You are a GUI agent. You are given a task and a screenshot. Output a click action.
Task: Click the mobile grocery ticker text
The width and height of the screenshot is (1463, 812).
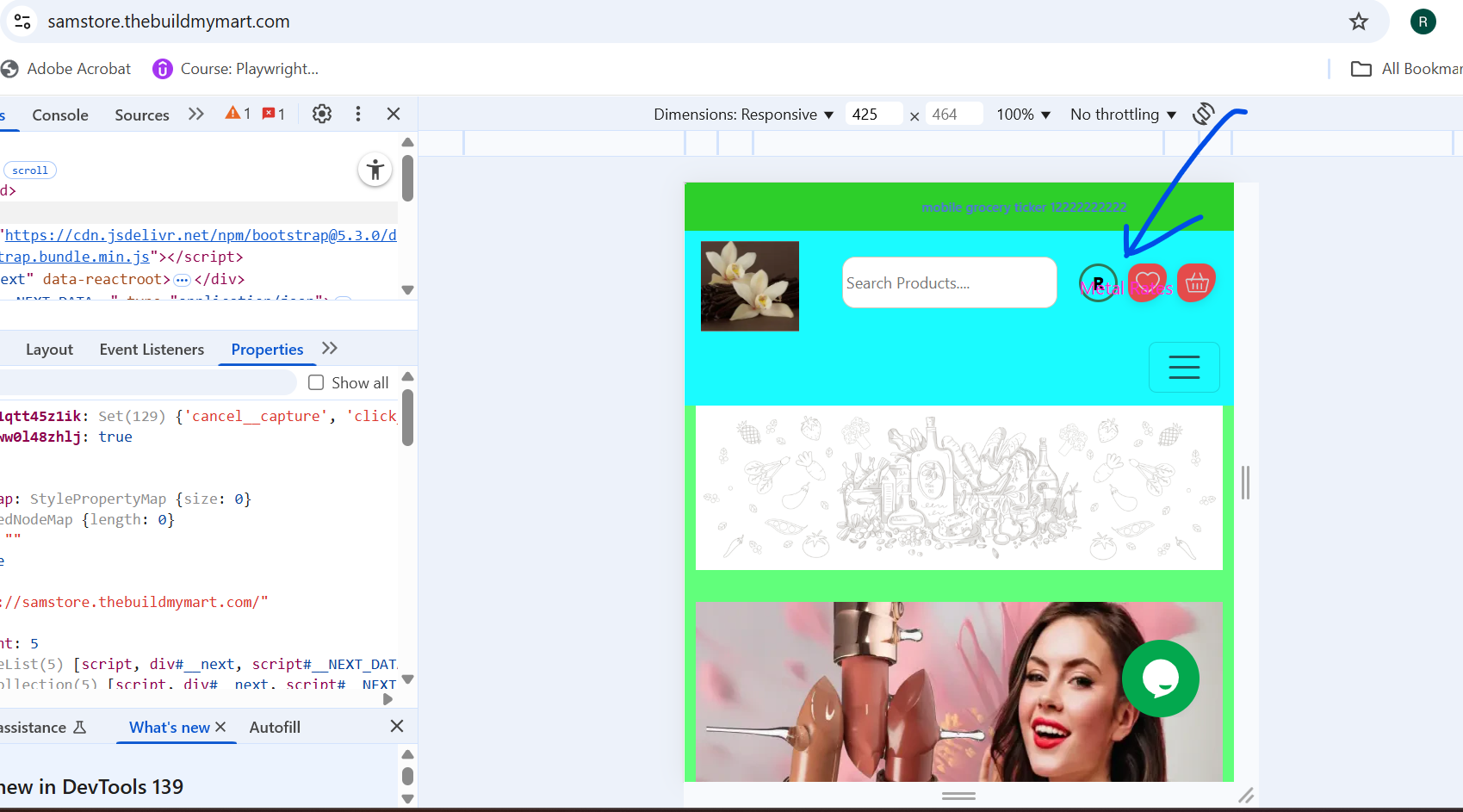[1024, 208]
